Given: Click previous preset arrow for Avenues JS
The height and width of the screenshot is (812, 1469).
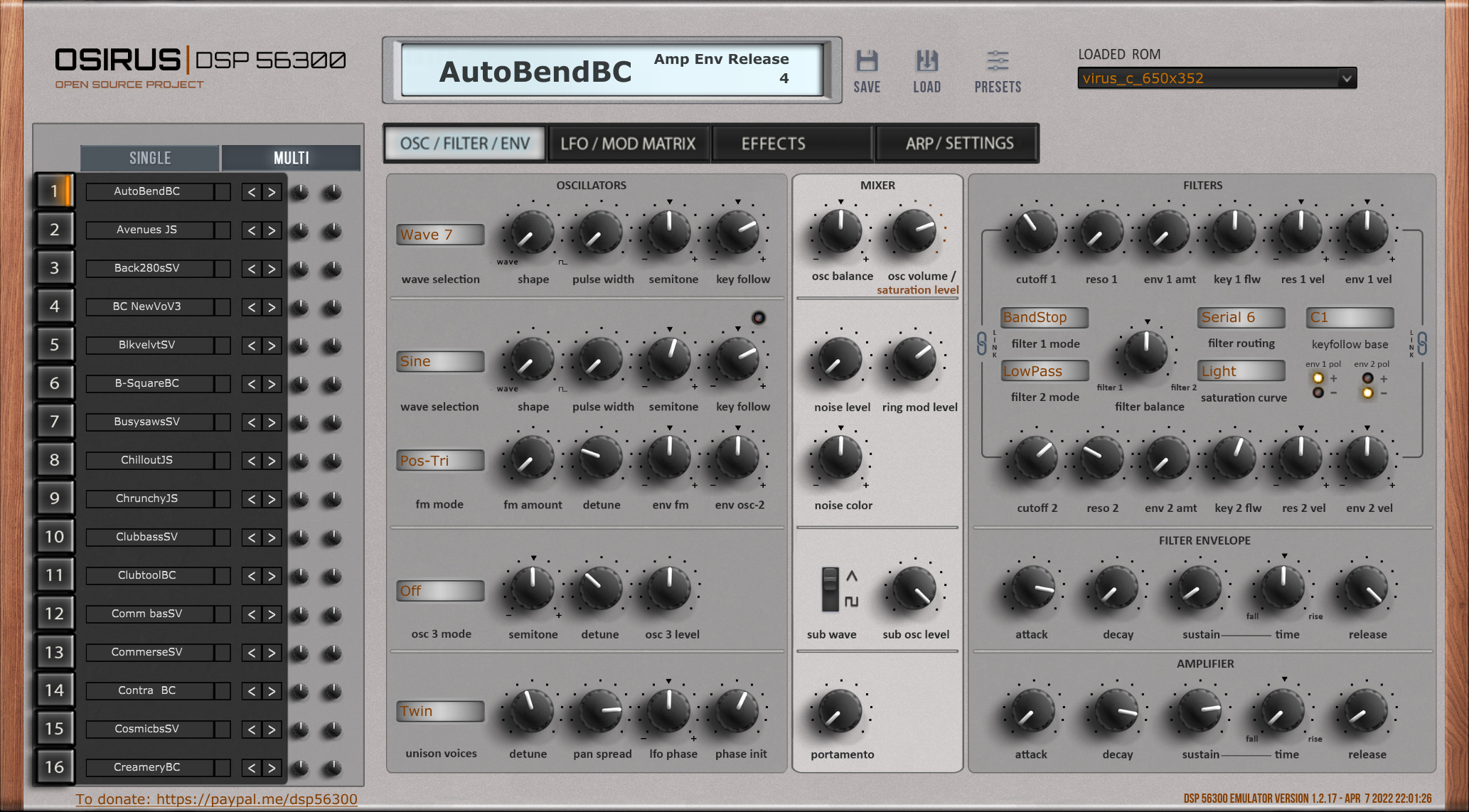Looking at the screenshot, I should (x=251, y=230).
